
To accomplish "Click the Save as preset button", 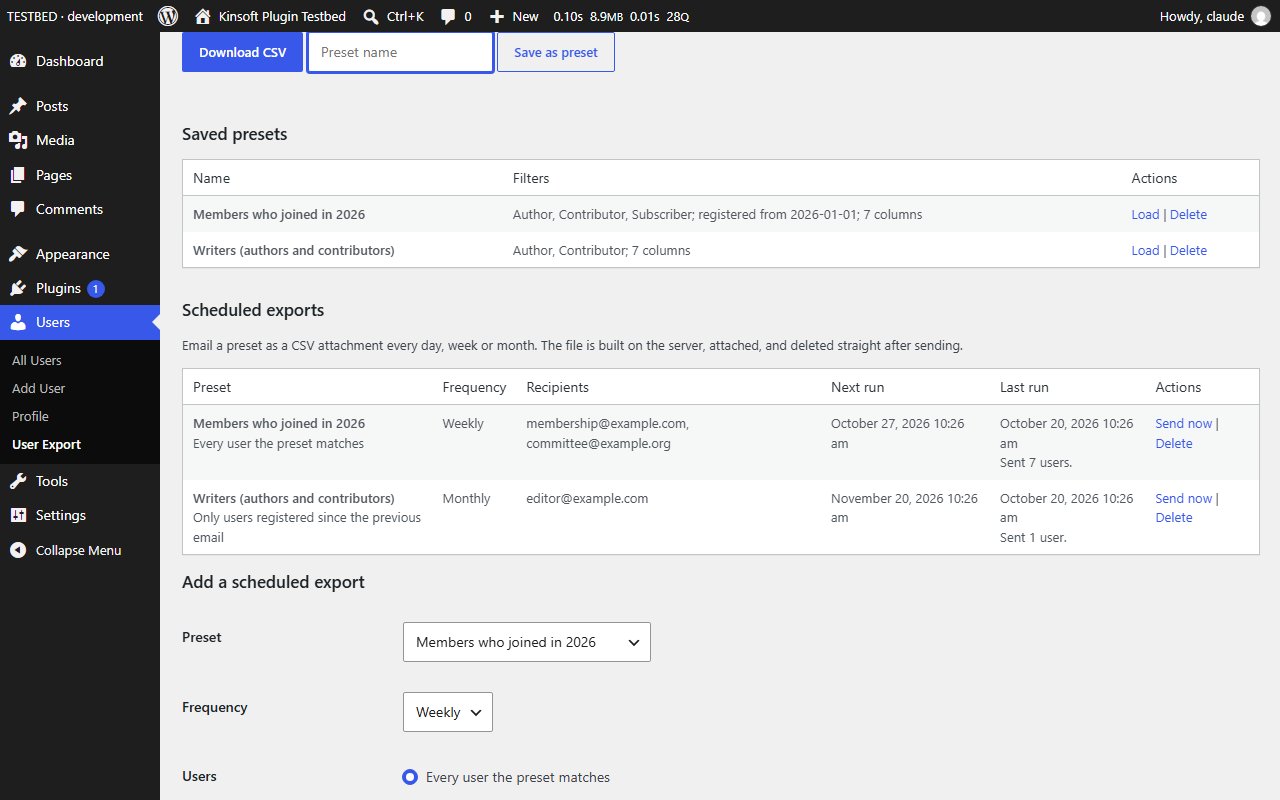I will click(x=556, y=52).
